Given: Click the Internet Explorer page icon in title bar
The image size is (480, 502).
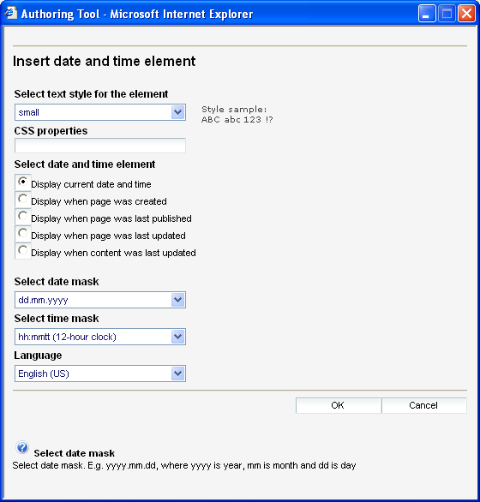Looking at the screenshot, I should point(11,13).
